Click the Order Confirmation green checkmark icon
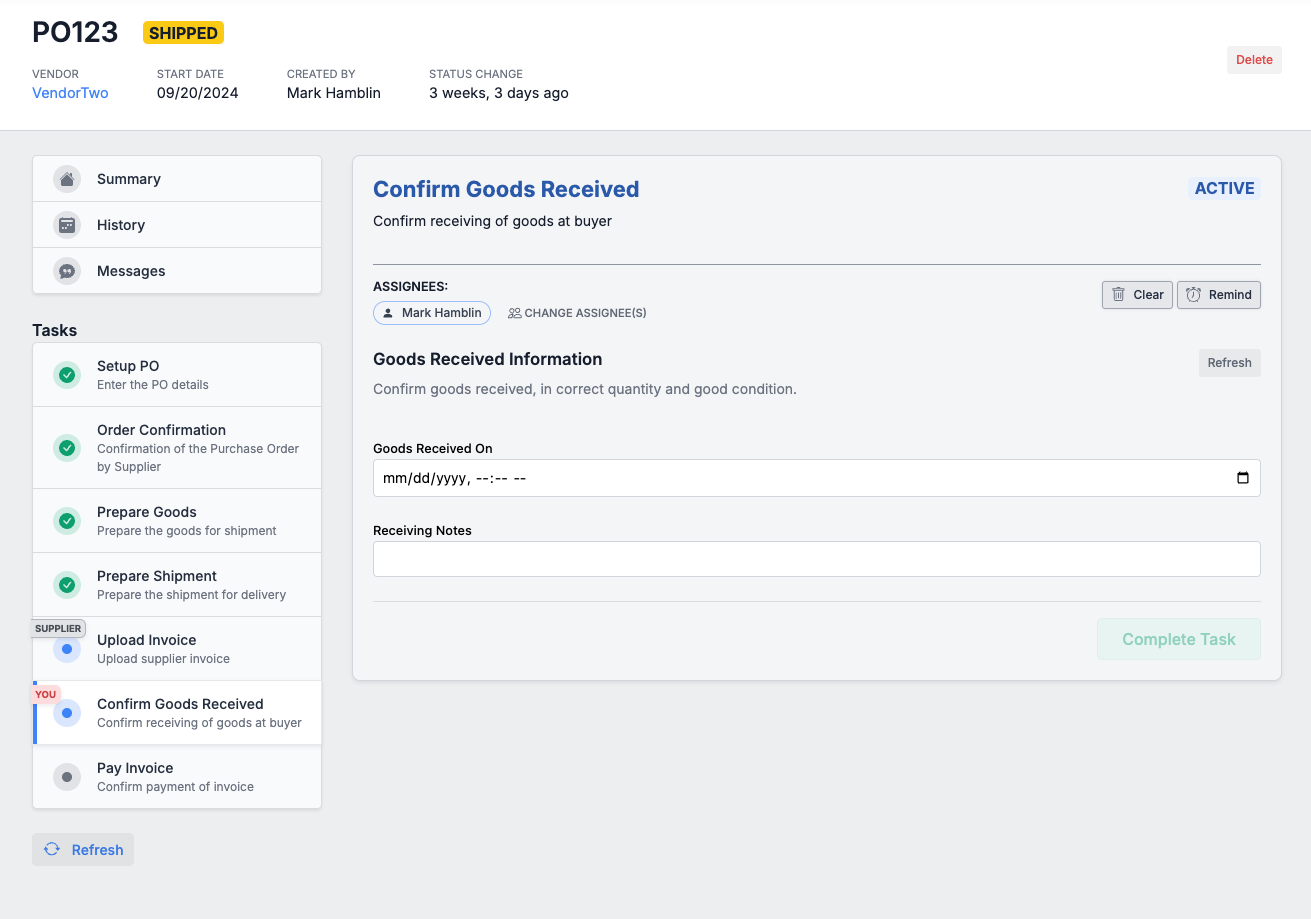 67,448
